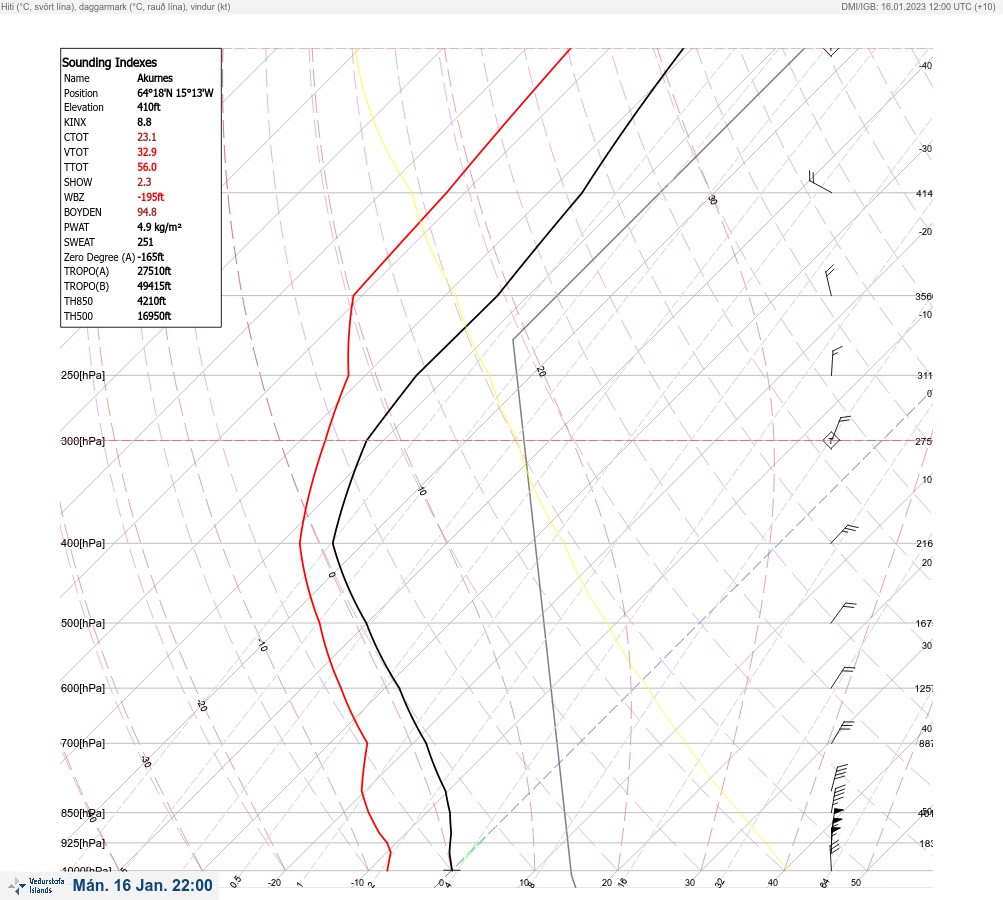Select the 'Mán. 16 Jan. 22:00' timestamp

pyautogui.click(x=142, y=885)
